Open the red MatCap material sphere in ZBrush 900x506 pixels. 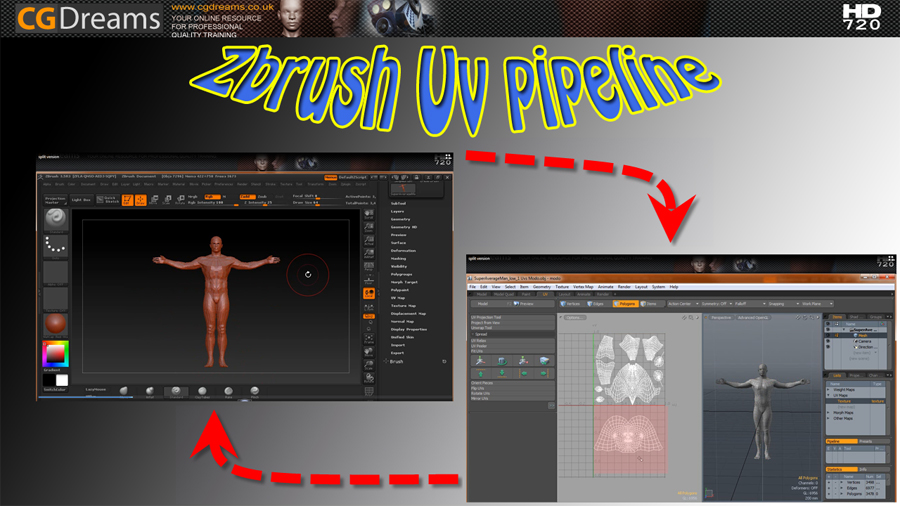pyautogui.click(x=56, y=325)
